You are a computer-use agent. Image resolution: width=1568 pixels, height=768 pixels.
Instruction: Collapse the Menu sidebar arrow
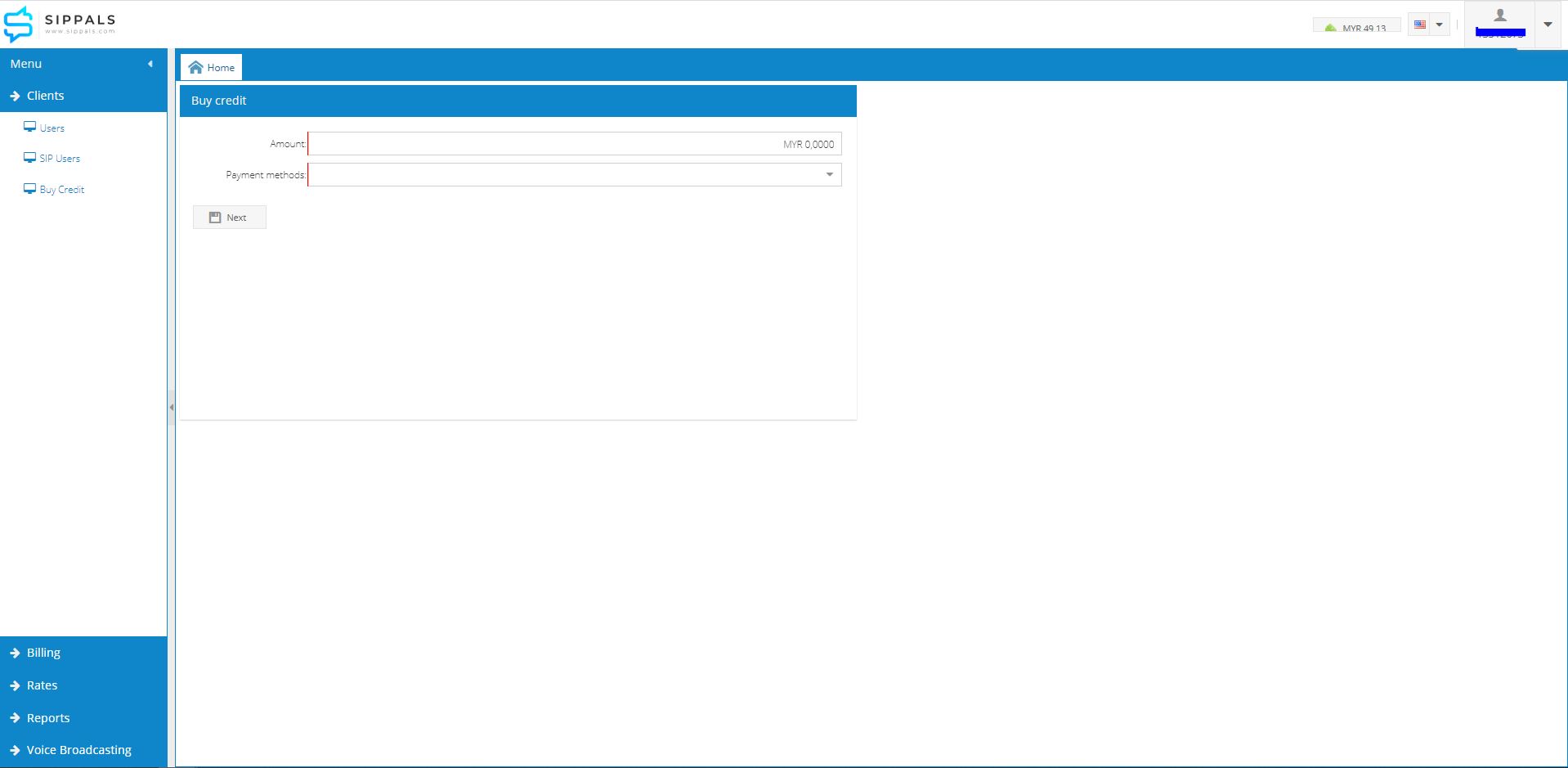coord(150,64)
